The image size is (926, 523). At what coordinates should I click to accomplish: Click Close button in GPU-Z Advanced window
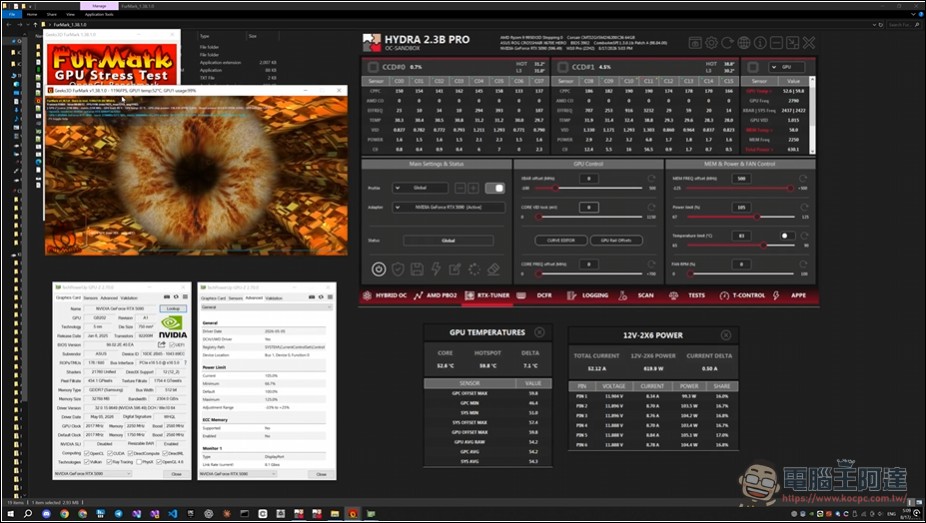coord(321,474)
